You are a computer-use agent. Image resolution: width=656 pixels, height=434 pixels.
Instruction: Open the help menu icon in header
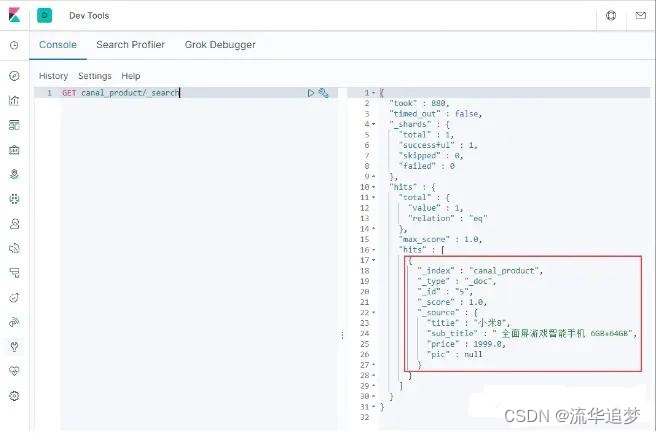tap(611, 15)
